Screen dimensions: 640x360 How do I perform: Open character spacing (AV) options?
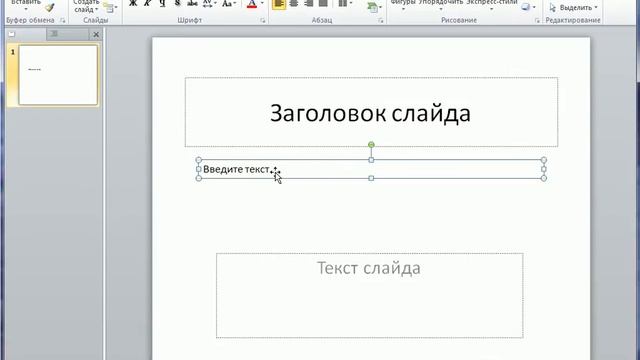point(209,4)
